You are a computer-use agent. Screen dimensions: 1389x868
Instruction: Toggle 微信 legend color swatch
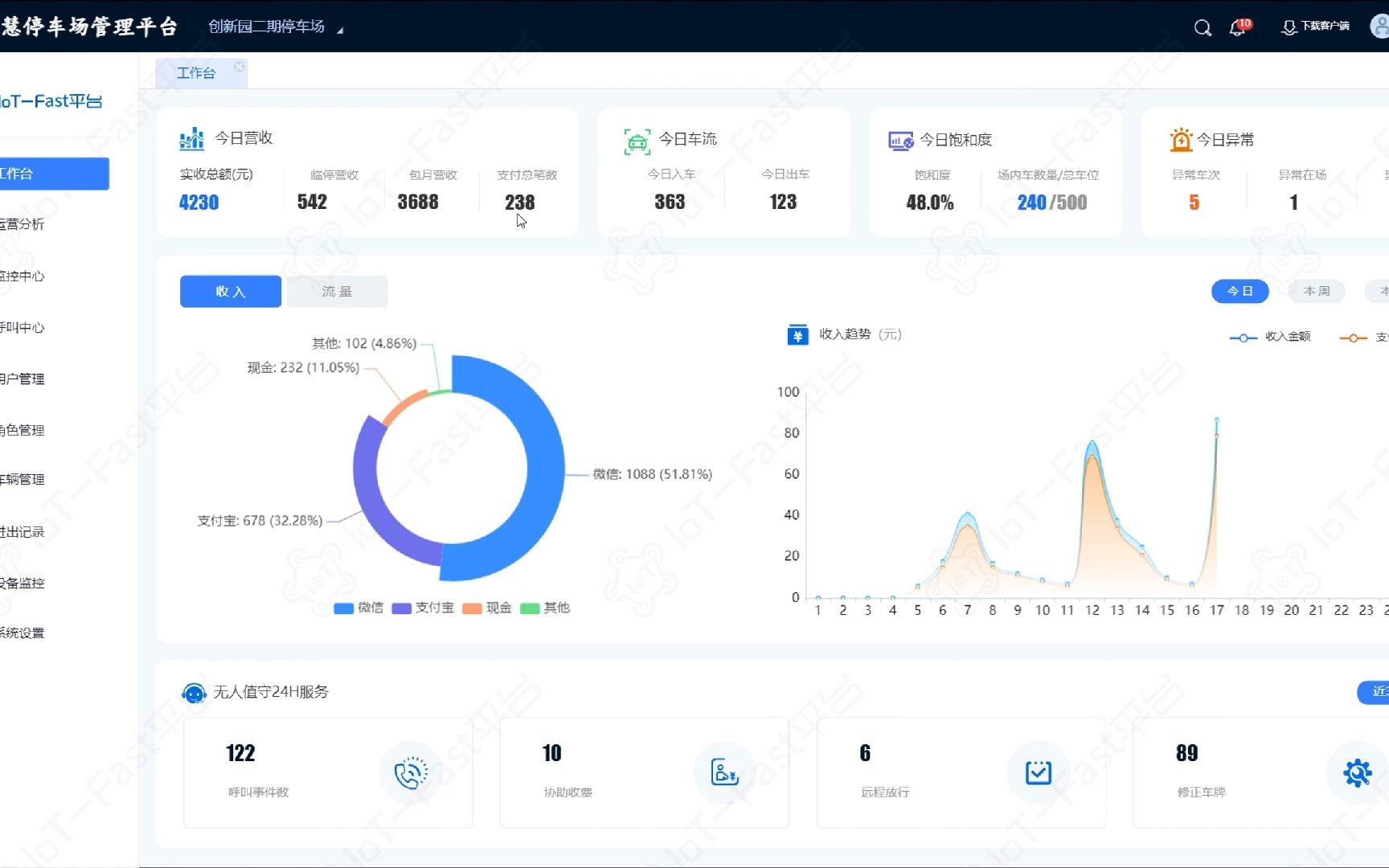pos(344,608)
